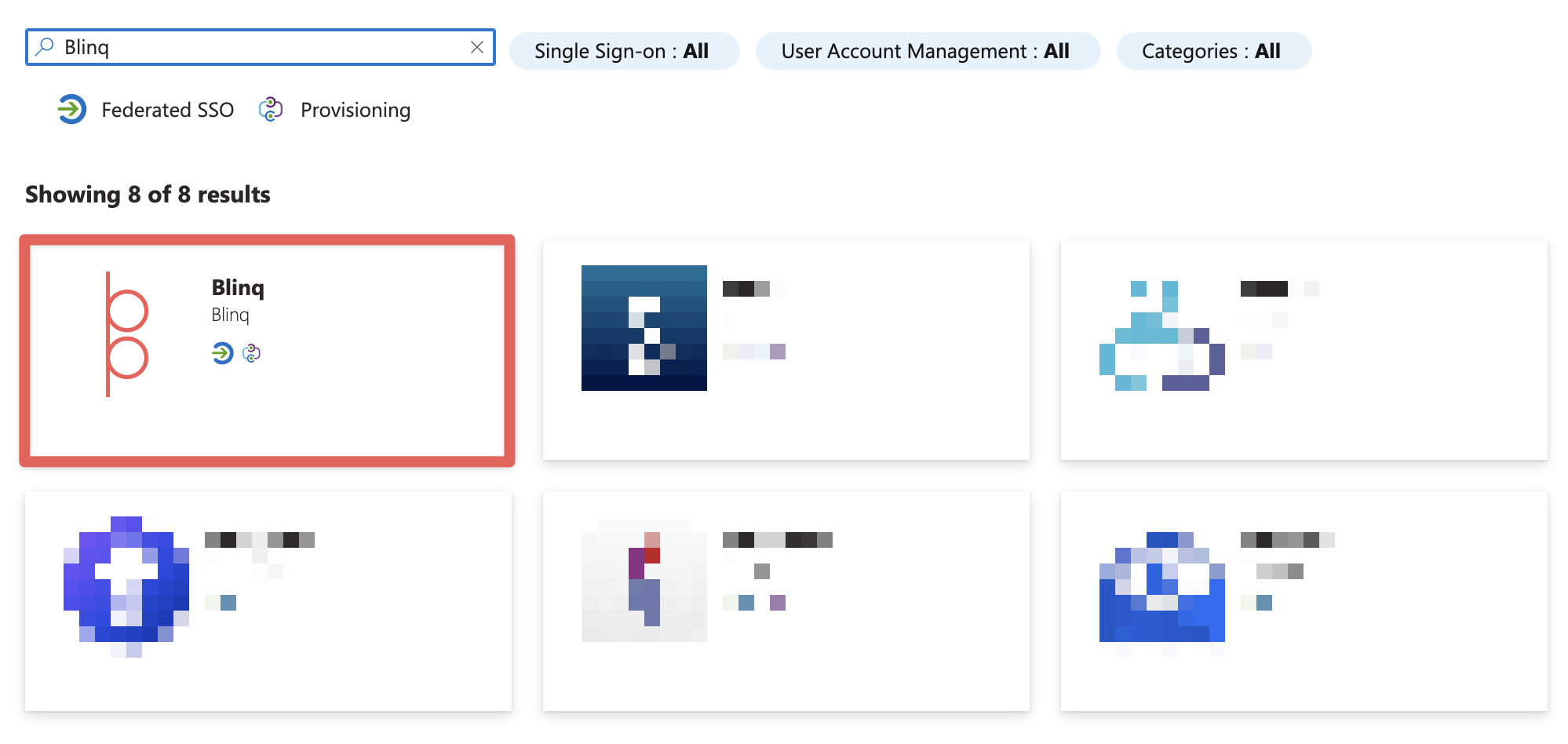Click the Federated SSO legend icon

pos(71,109)
